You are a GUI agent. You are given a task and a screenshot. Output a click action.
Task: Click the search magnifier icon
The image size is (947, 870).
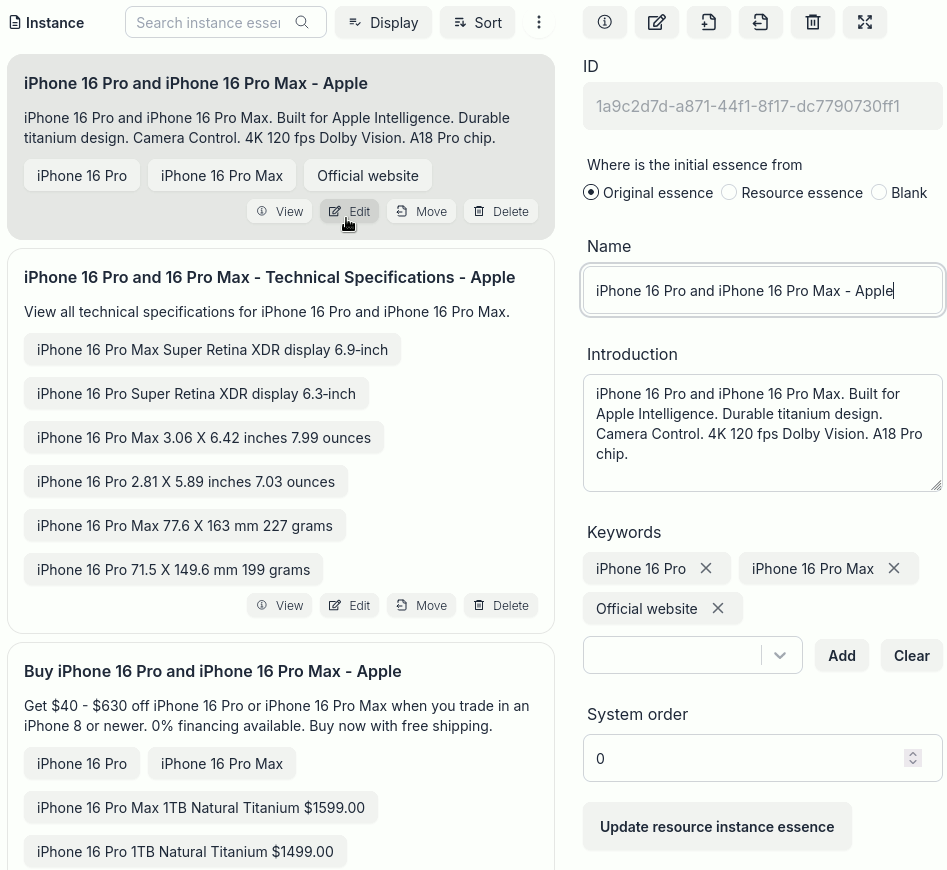tap(302, 22)
